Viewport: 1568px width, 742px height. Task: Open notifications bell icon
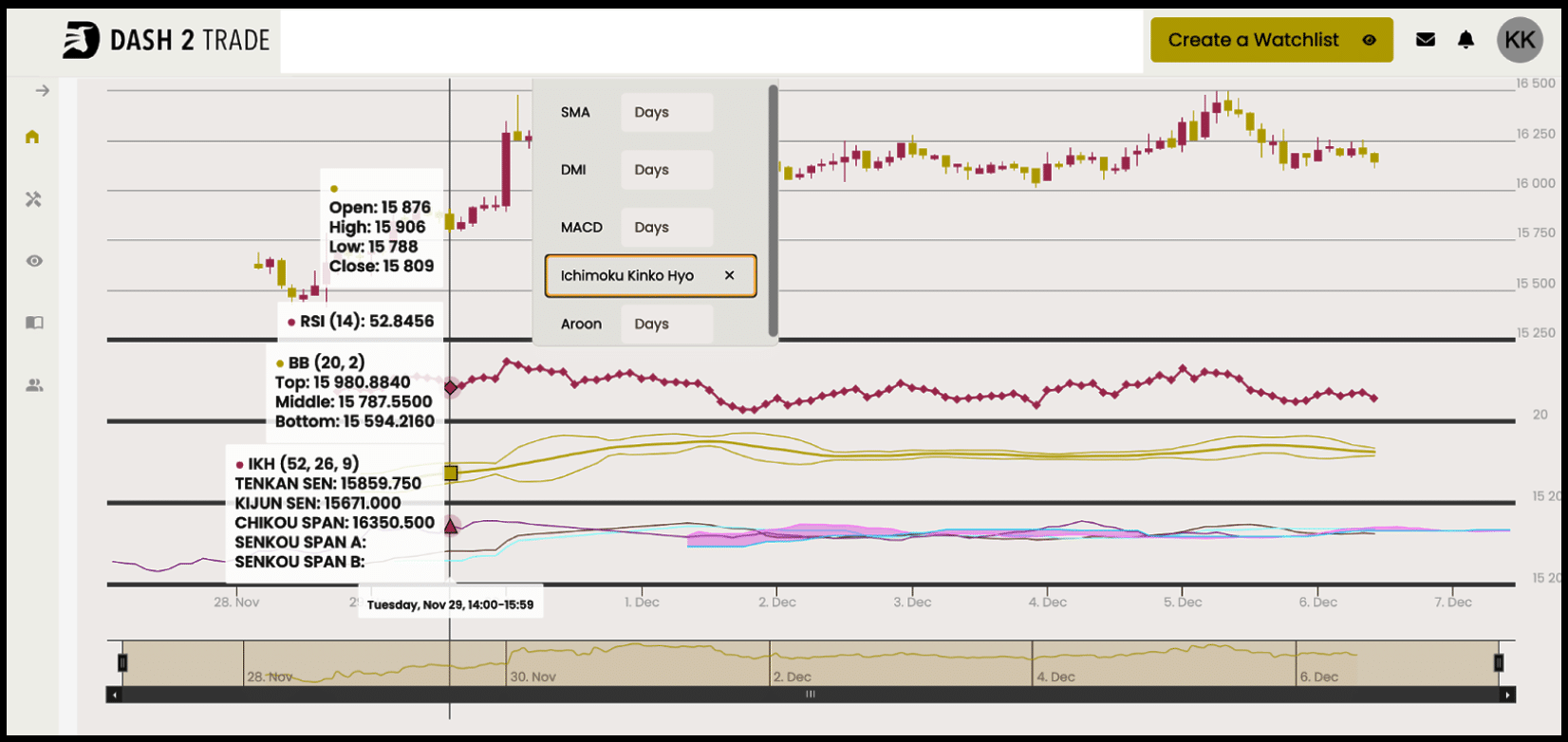(x=1466, y=40)
